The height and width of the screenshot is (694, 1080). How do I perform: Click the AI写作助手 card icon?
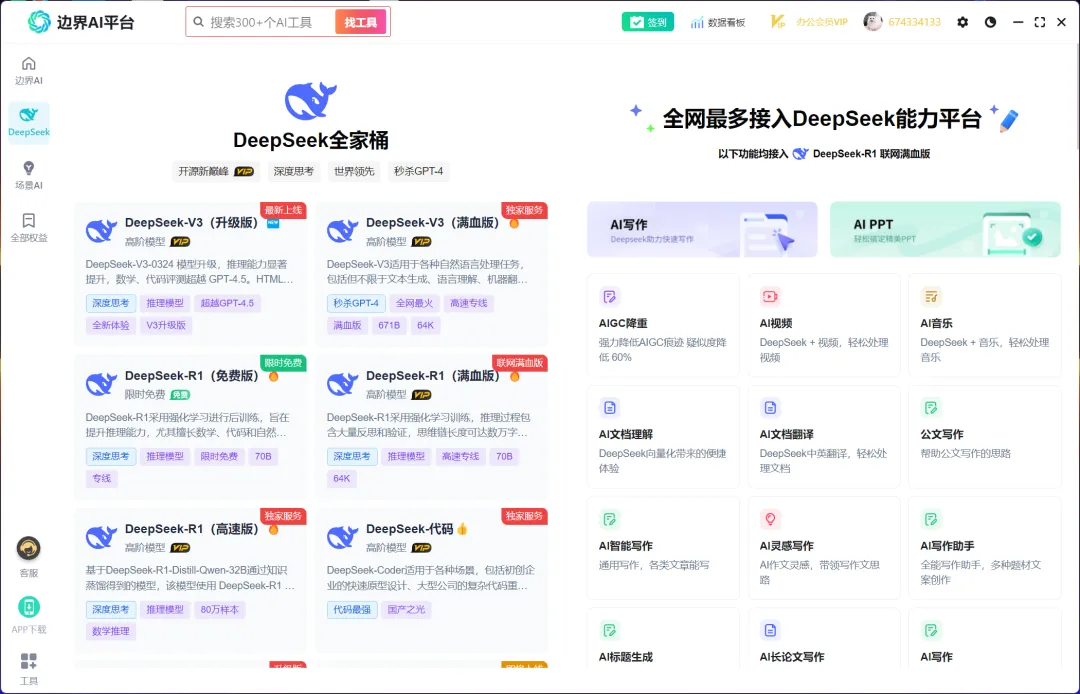(931, 519)
